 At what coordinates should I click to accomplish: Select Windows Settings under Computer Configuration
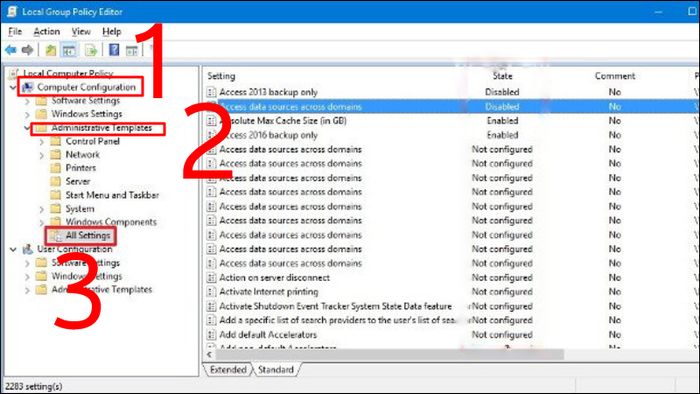87,114
